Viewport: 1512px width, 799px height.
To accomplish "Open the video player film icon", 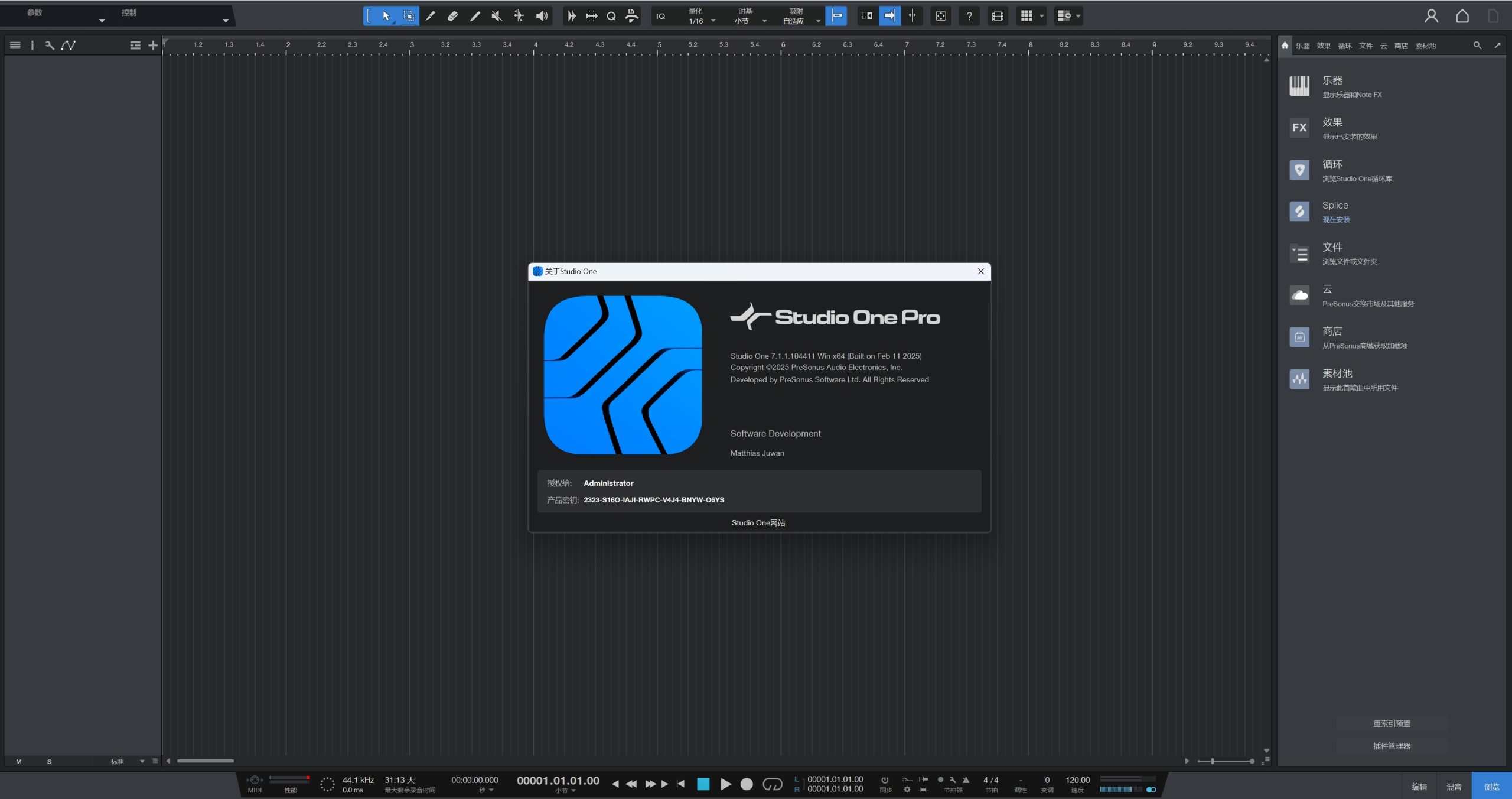I will (x=998, y=16).
